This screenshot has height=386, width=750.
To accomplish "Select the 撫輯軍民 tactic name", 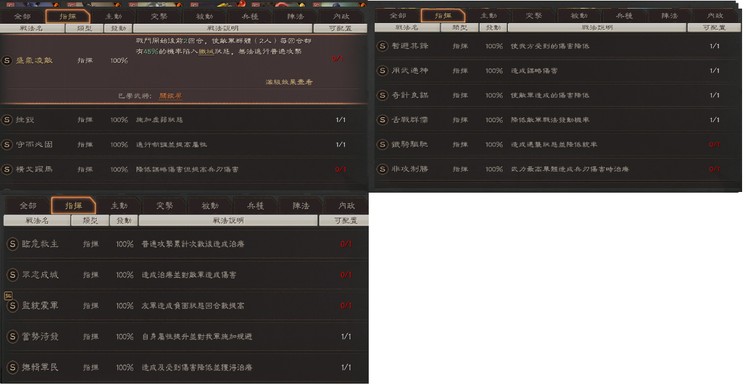I will 40,367.
